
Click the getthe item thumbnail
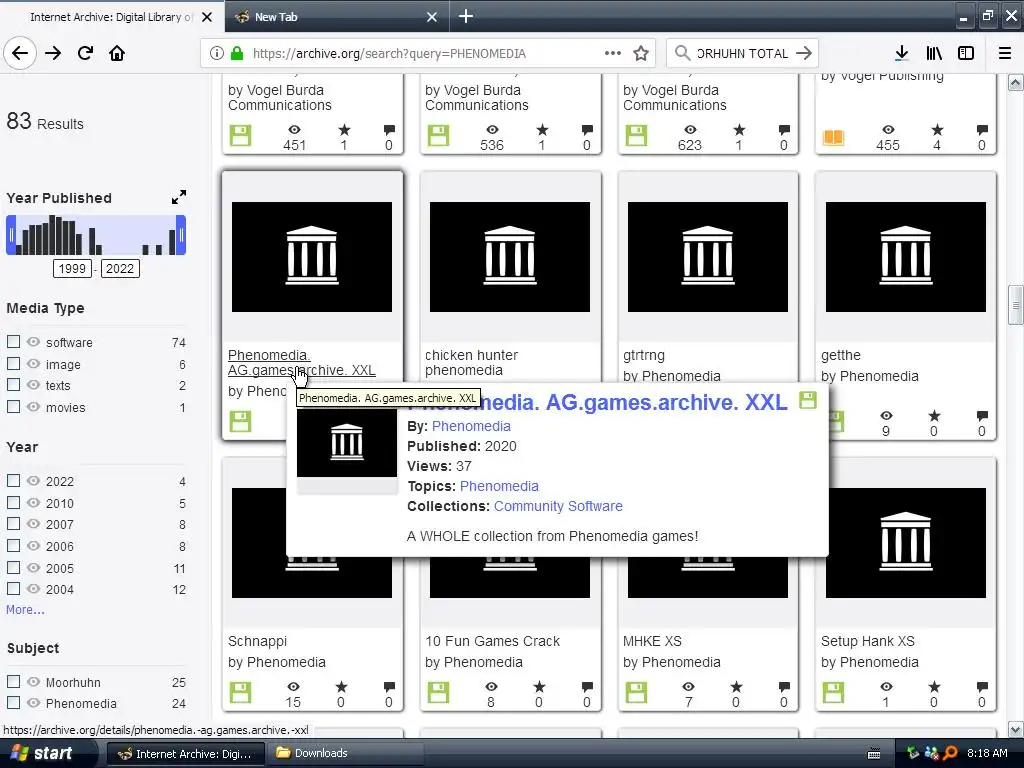pos(906,257)
